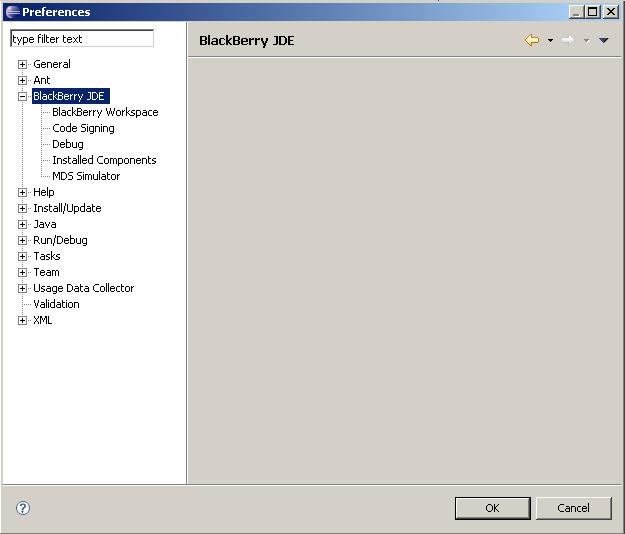The width and height of the screenshot is (625, 534).
Task: Collapse the BlackBerry JDE tree node
Action: pos(22,96)
